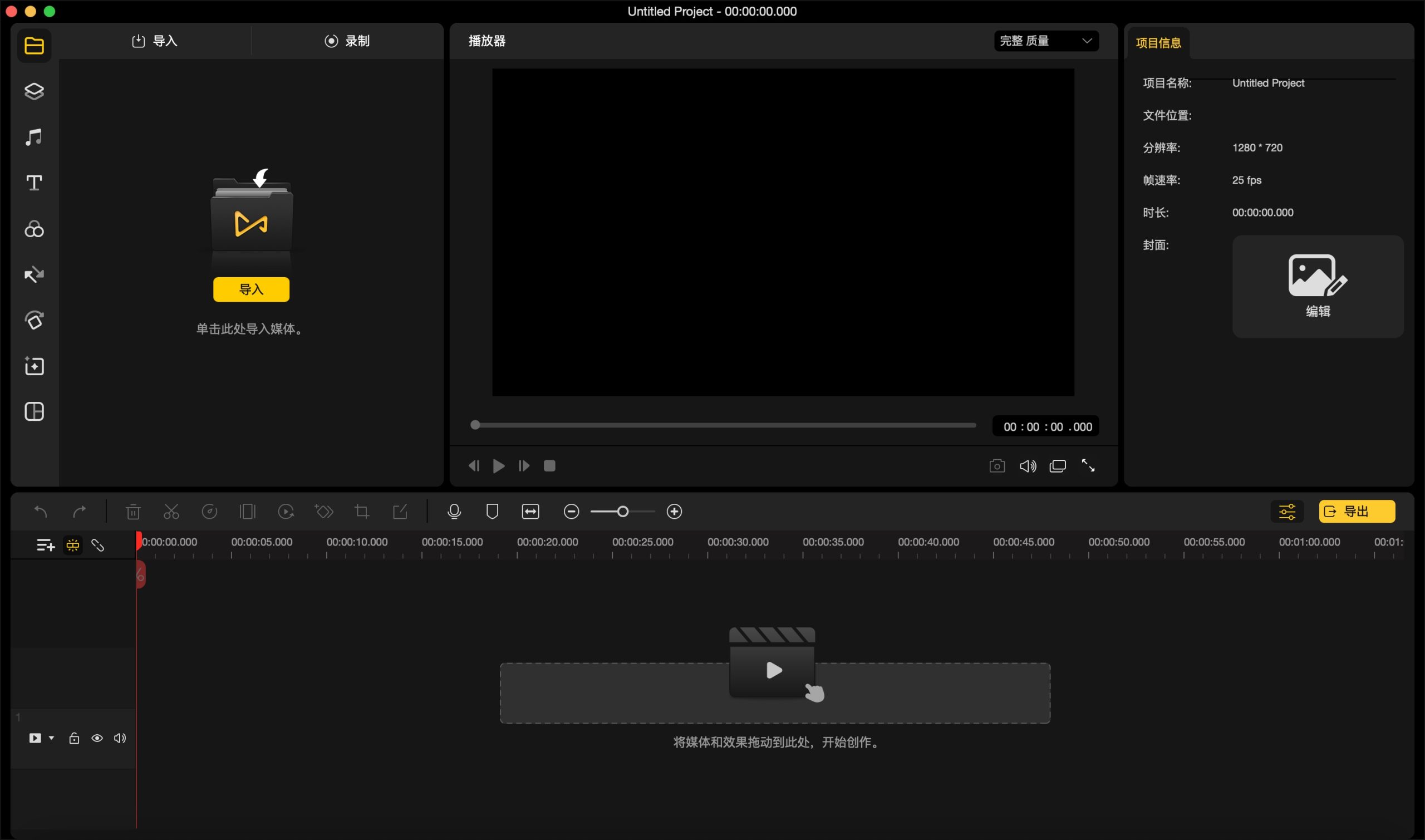Record voiceover with microphone icon

pyautogui.click(x=454, y=512)
